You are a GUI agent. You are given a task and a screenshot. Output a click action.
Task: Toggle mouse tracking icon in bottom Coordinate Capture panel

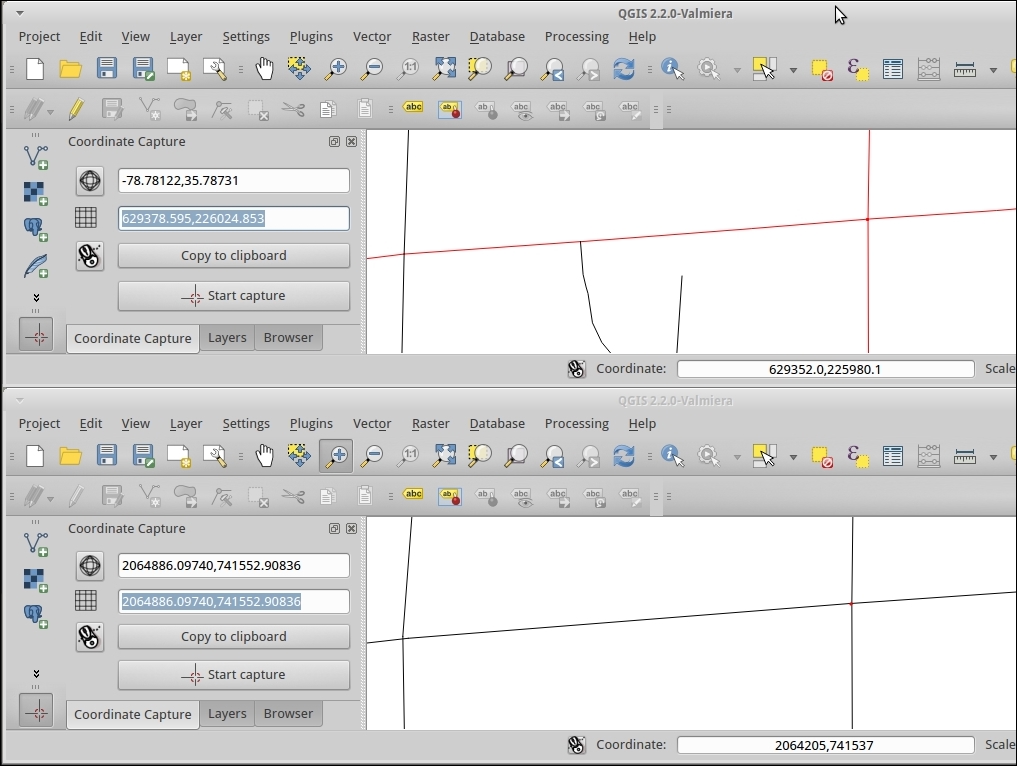(x=90, y=637)
